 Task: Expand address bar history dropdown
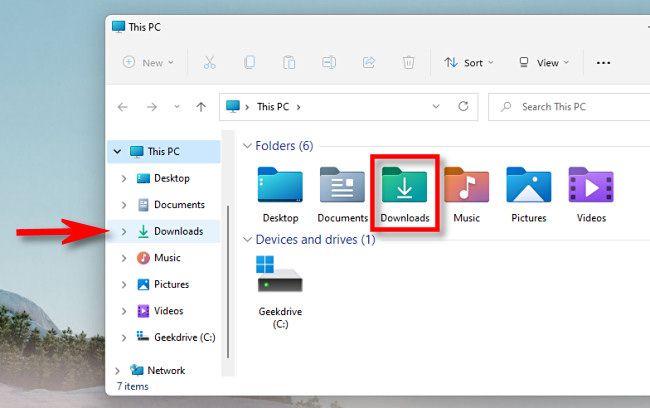click(436, 107)
